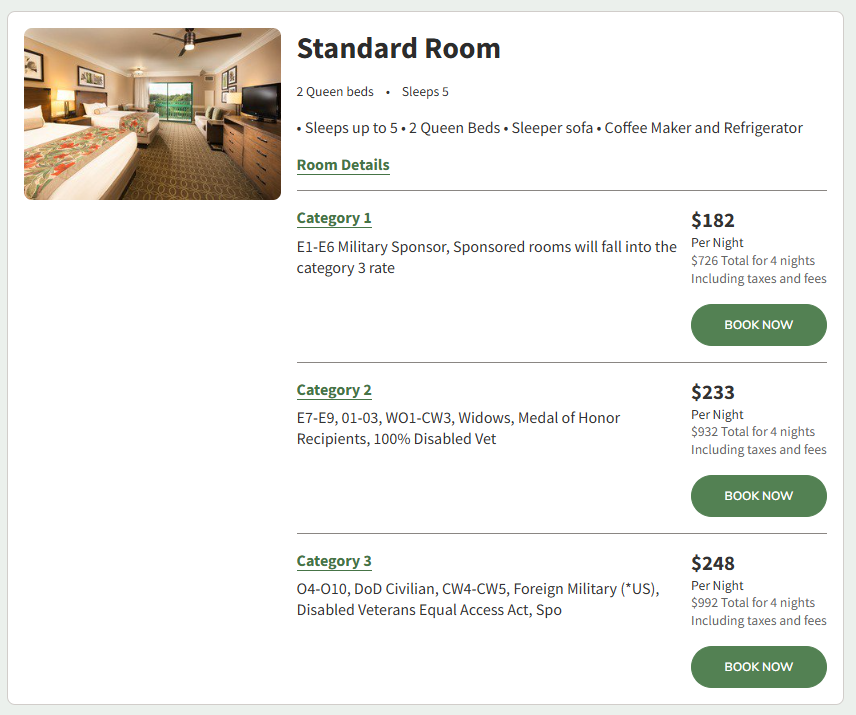Click the $726 total for 4 nights
Viewport: 856px width, 715px height.
tap(752, 260)
